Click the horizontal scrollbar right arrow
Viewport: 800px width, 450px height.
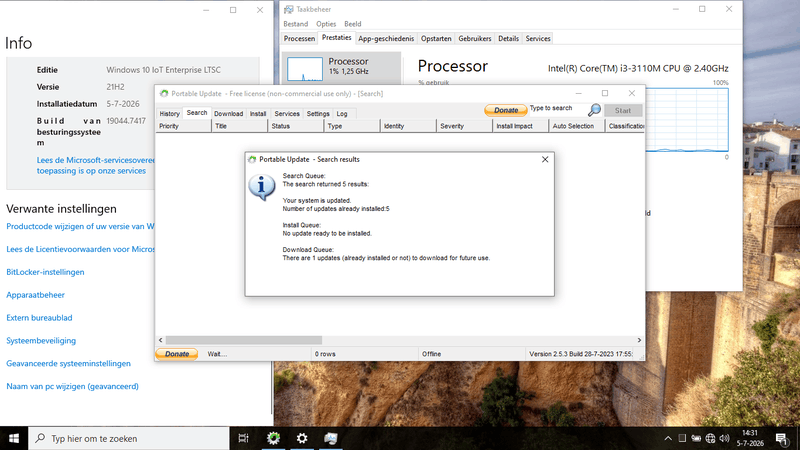tap(639, 340)
